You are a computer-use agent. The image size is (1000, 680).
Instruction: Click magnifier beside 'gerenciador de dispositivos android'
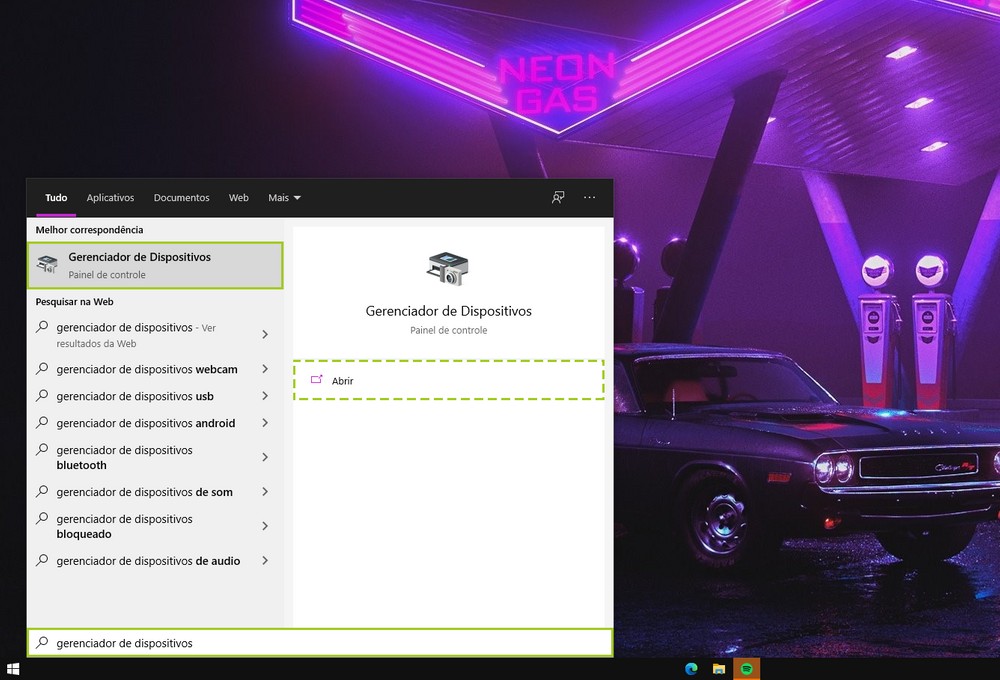pyautogui.click(x=42, y=422)
